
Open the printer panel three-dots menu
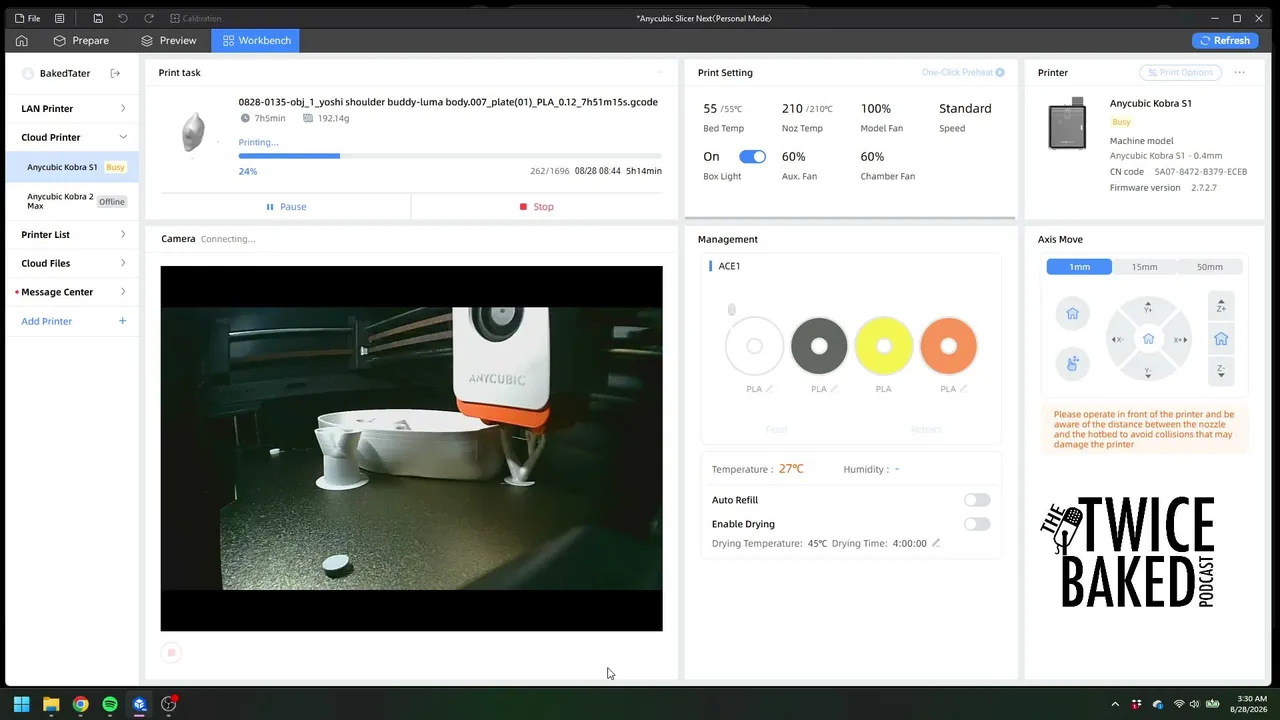(x=1240, y=72)
